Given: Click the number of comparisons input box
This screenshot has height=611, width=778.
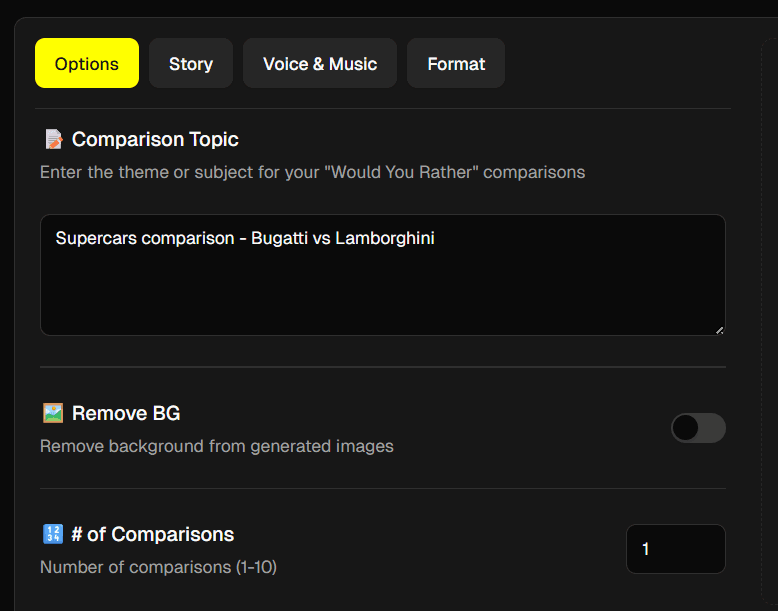Looking at the screenshot, I should click(675, 549).
